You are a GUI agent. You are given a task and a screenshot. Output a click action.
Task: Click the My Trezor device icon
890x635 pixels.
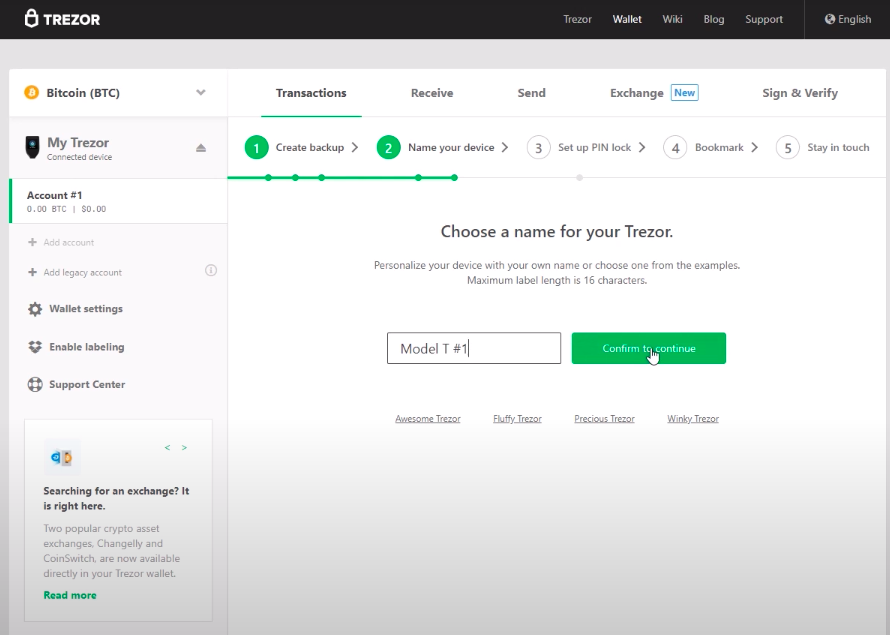pos(32,147)
